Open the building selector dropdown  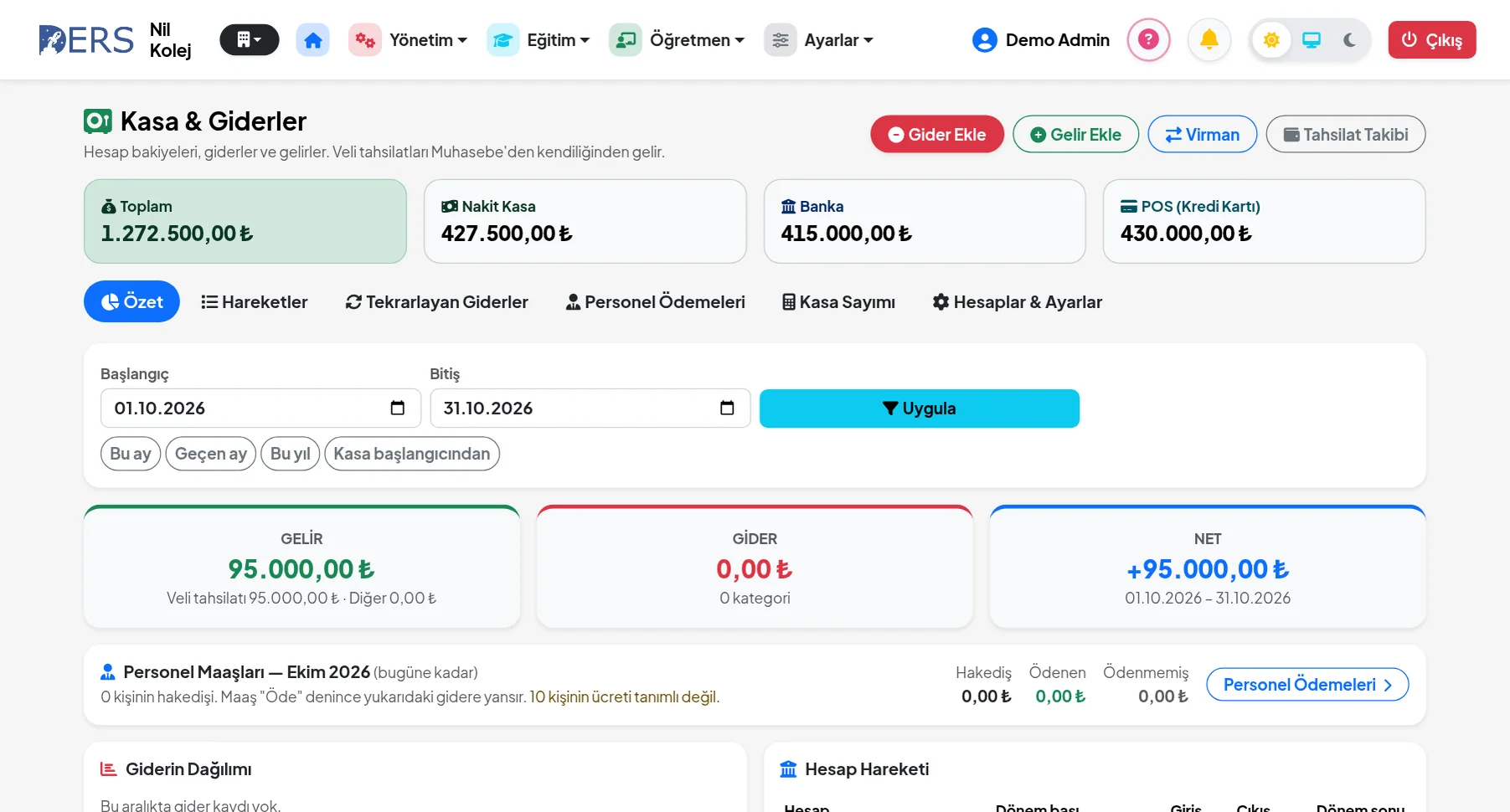click(249, 40)
